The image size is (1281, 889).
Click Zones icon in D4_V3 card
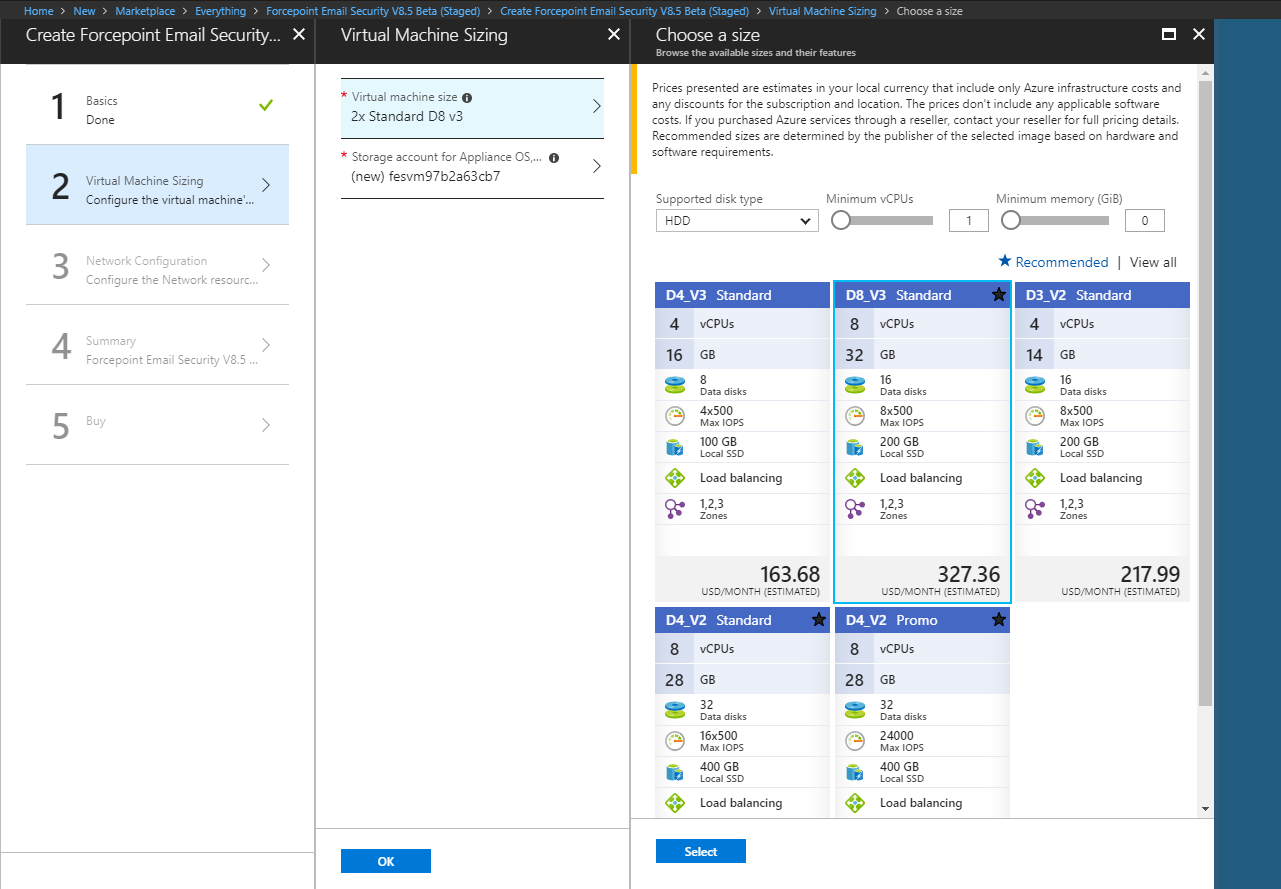tap(674, 509)
